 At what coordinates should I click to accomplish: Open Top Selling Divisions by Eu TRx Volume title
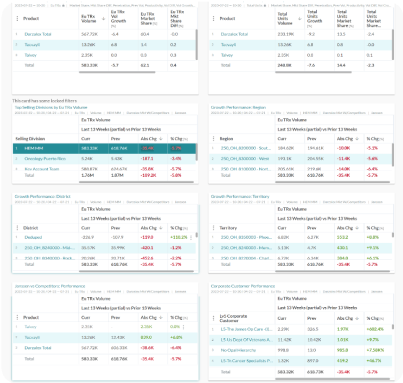(x=51, y=107)
